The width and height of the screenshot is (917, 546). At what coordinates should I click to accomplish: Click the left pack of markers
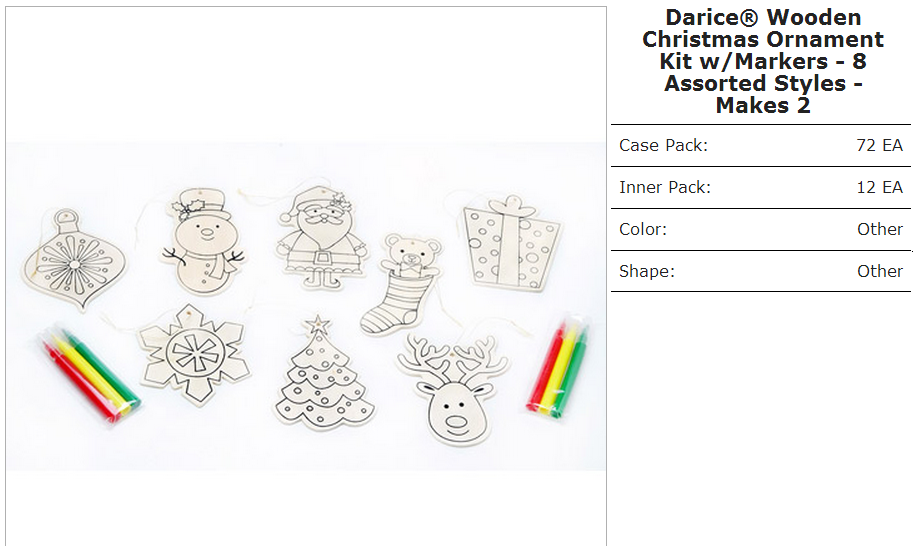coord(89,372)
